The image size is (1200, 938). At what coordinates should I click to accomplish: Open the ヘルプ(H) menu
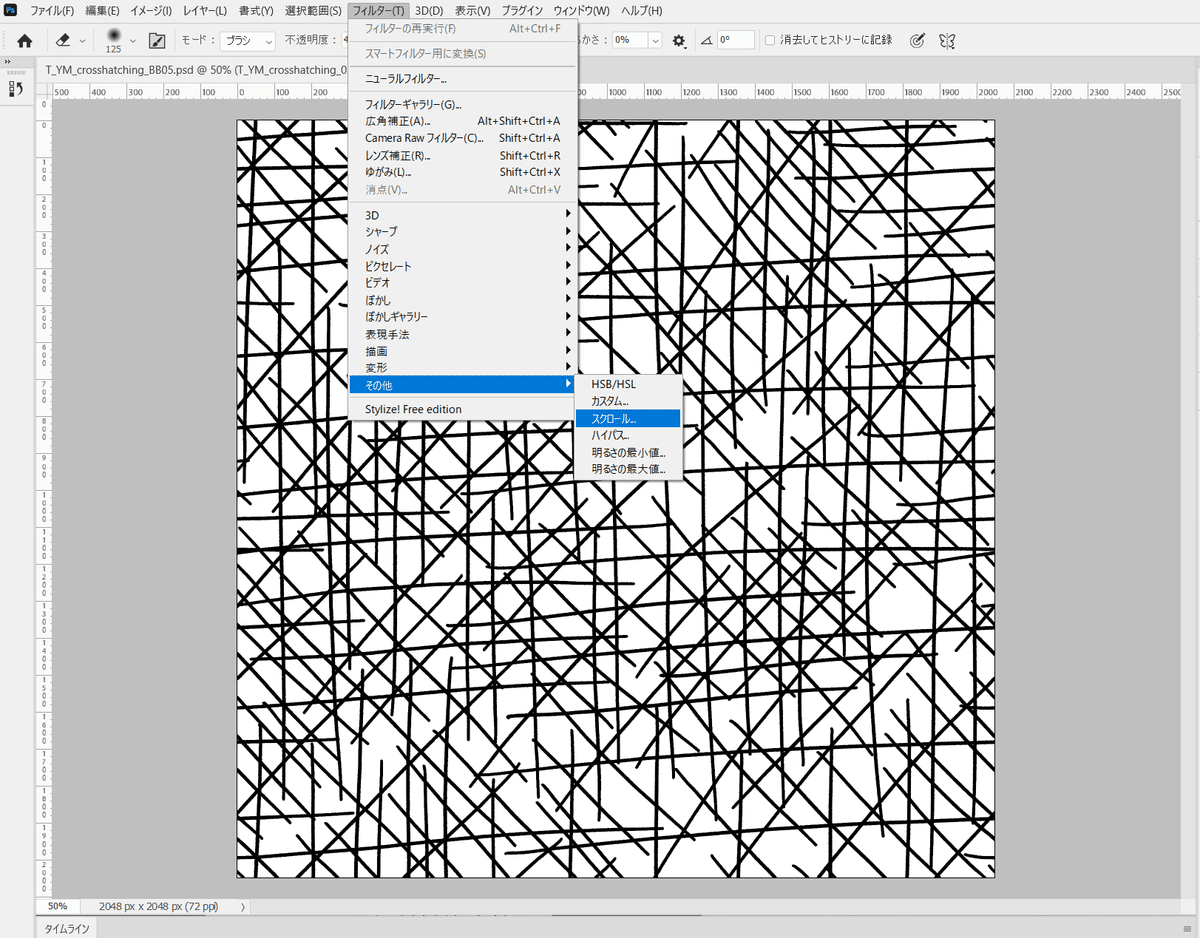pos(641,10)
